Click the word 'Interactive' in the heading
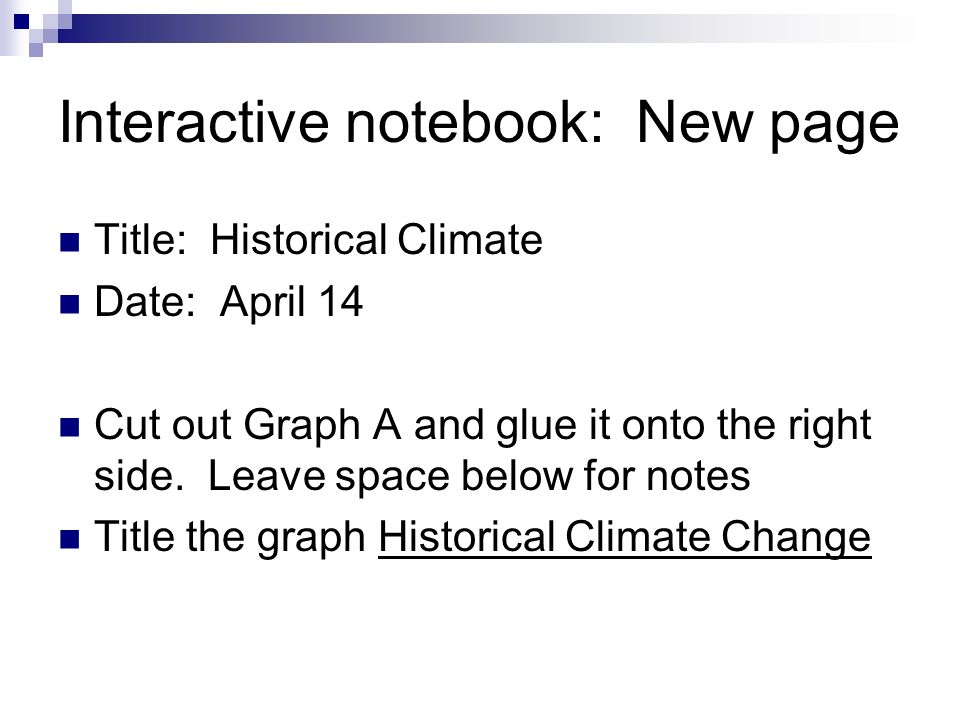Image resolution: width=960 pixels, height=720 pixels. pyautogui.click(x=194, y=121)
